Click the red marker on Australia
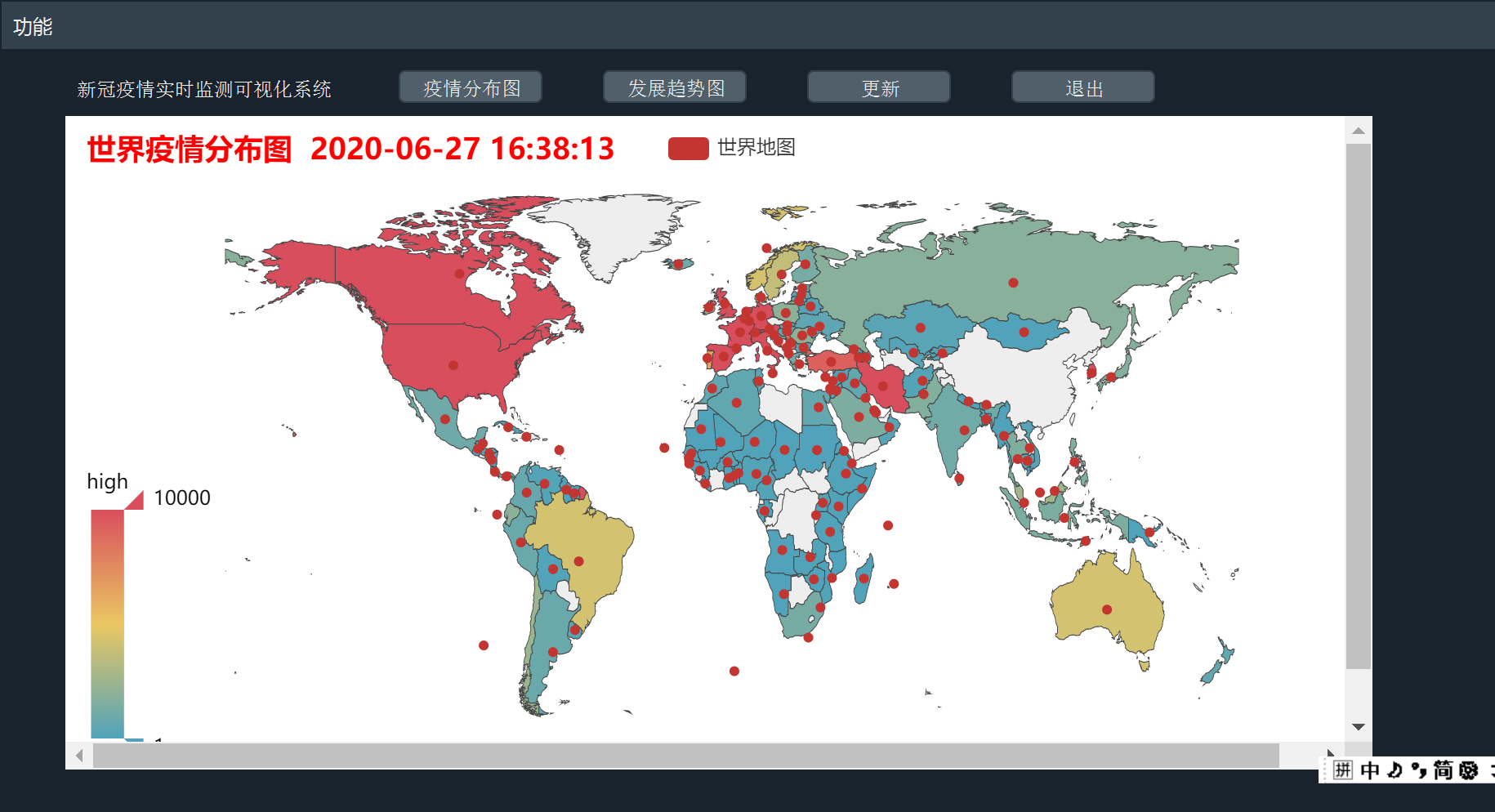This screenshot has width=1495, height=812. 1107,609
